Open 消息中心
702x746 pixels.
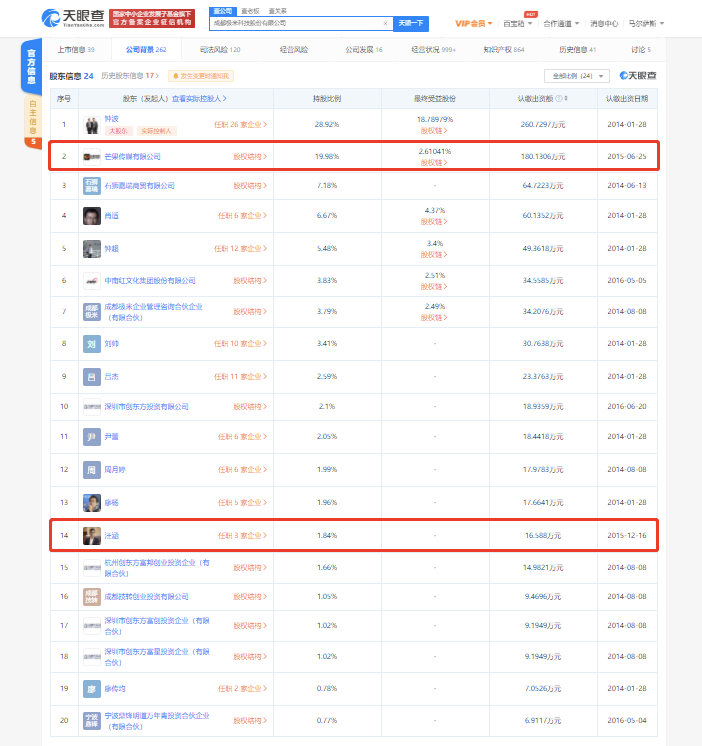[604, 23]
